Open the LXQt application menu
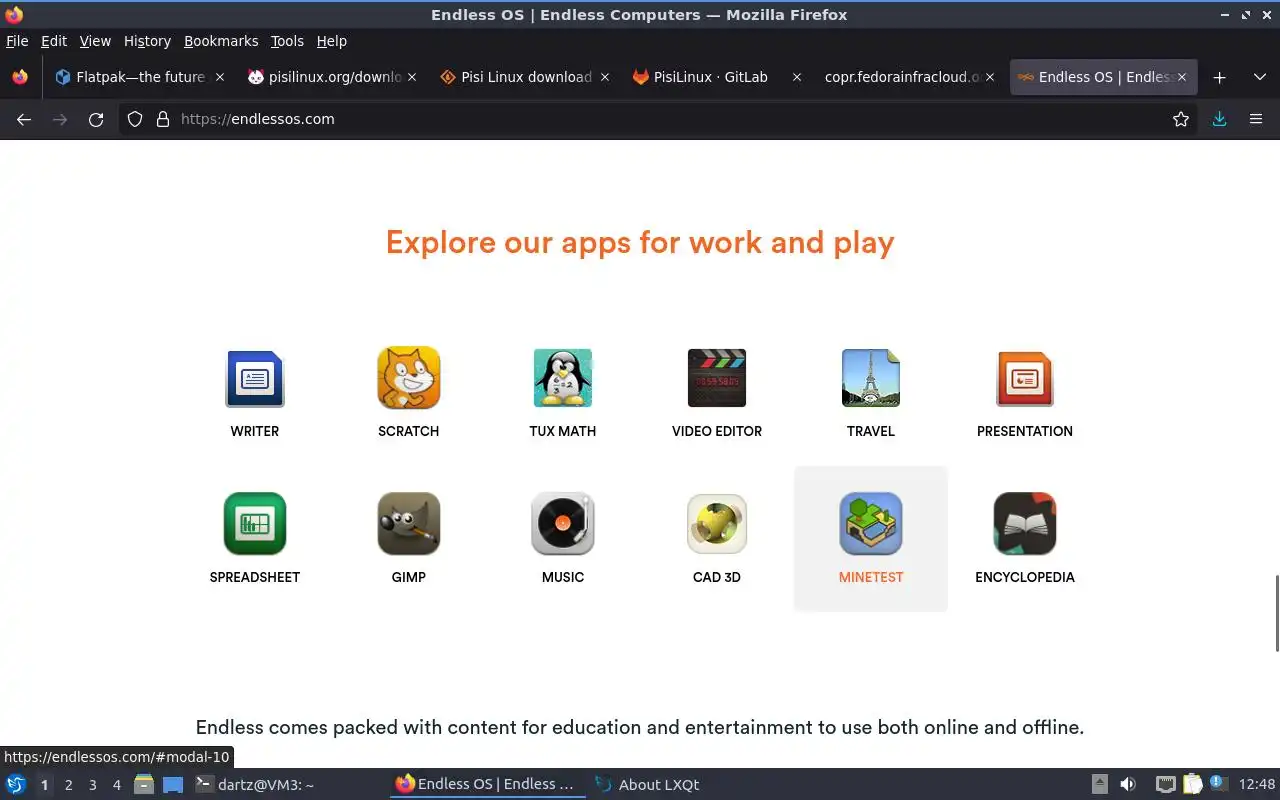 (x=16, y=785)
